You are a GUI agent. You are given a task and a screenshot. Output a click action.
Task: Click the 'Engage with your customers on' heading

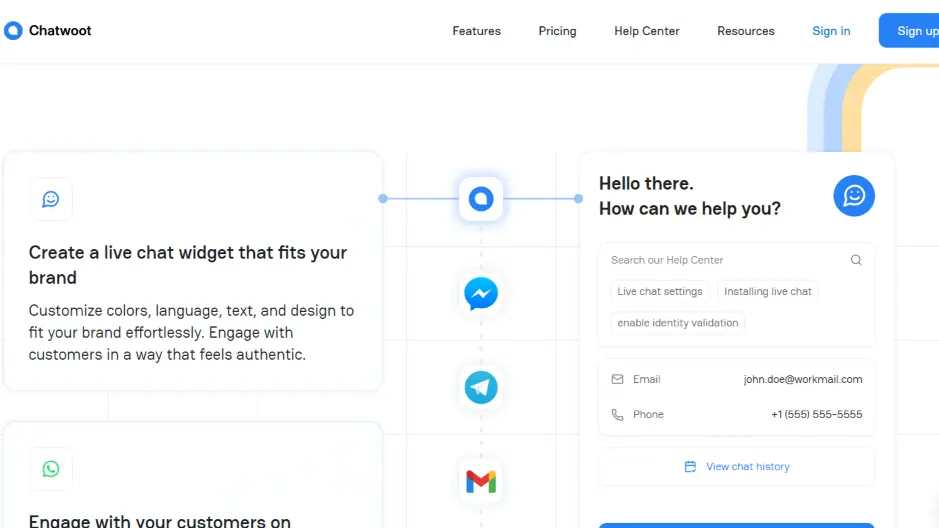(160, 520)
